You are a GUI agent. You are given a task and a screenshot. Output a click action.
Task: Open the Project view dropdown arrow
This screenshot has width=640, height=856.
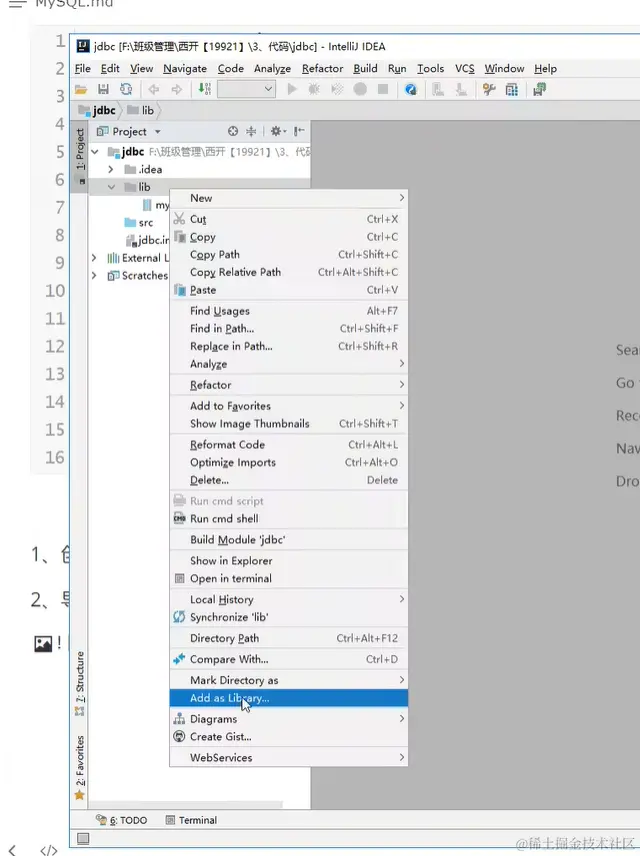point(158,132)
